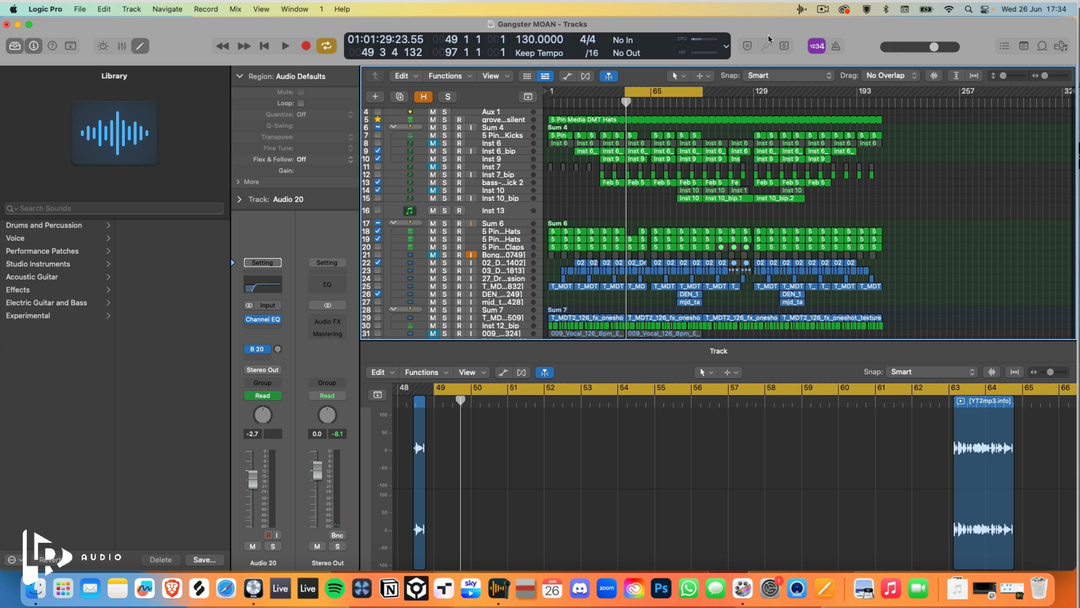
Task: Open the Navigate menu in the menu bar
Action: tap(167, 9)
